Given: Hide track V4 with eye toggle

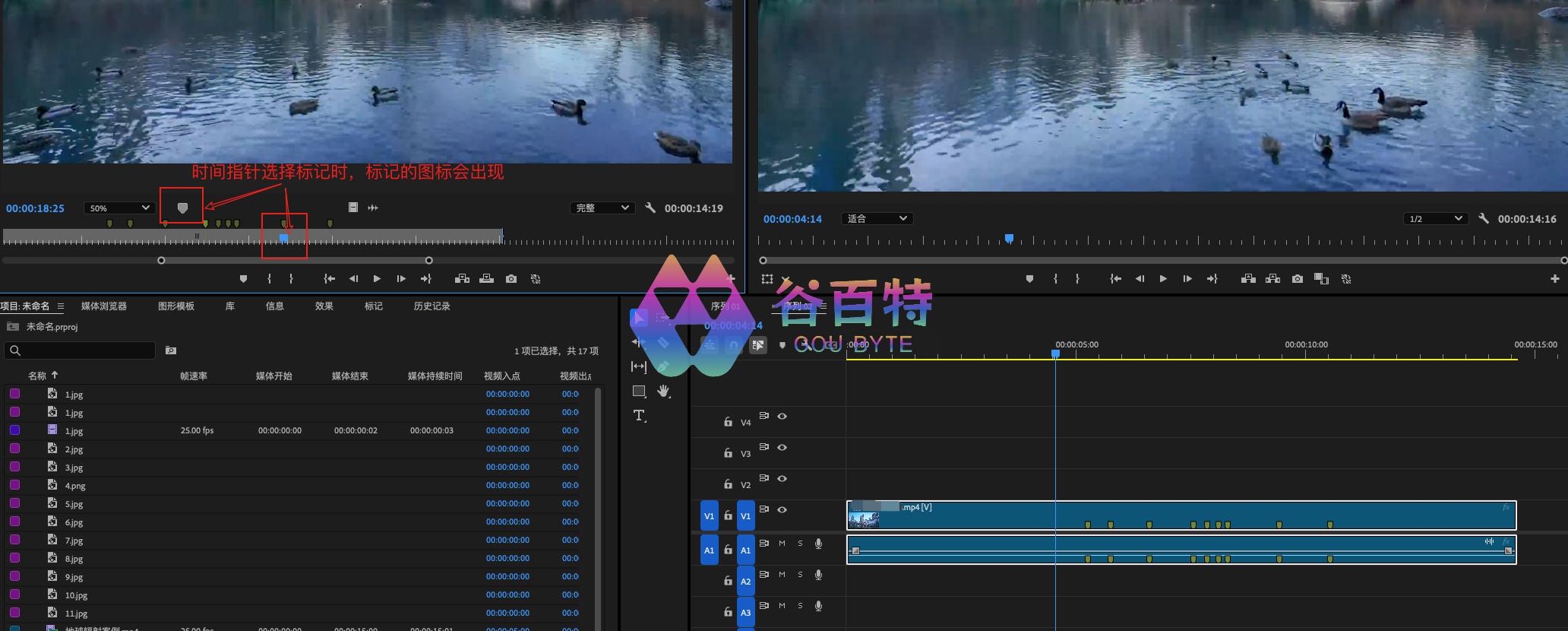Looking at the screenshot, I should [782, 417].
